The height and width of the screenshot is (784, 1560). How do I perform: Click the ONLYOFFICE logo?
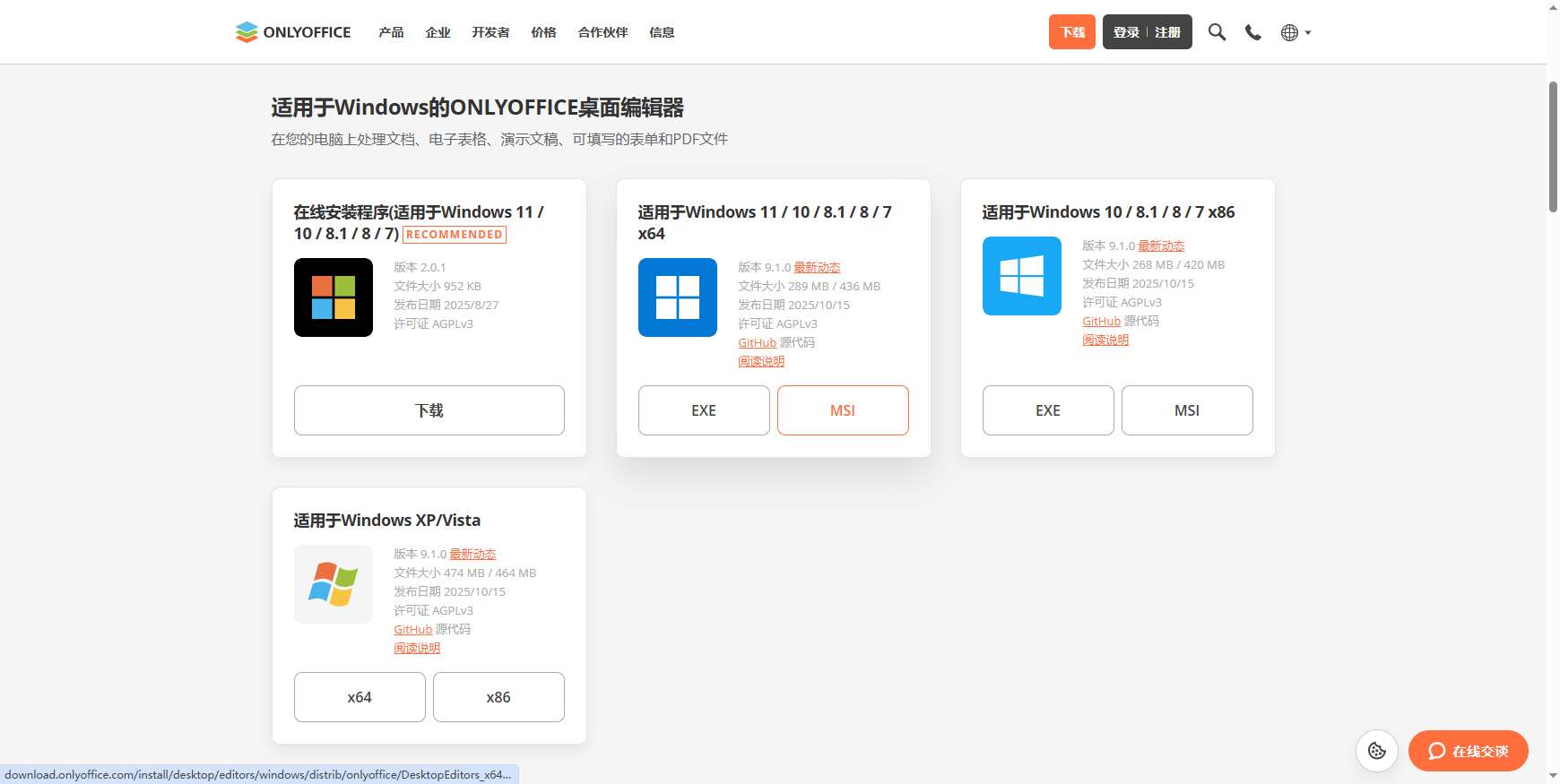[293, 32]
